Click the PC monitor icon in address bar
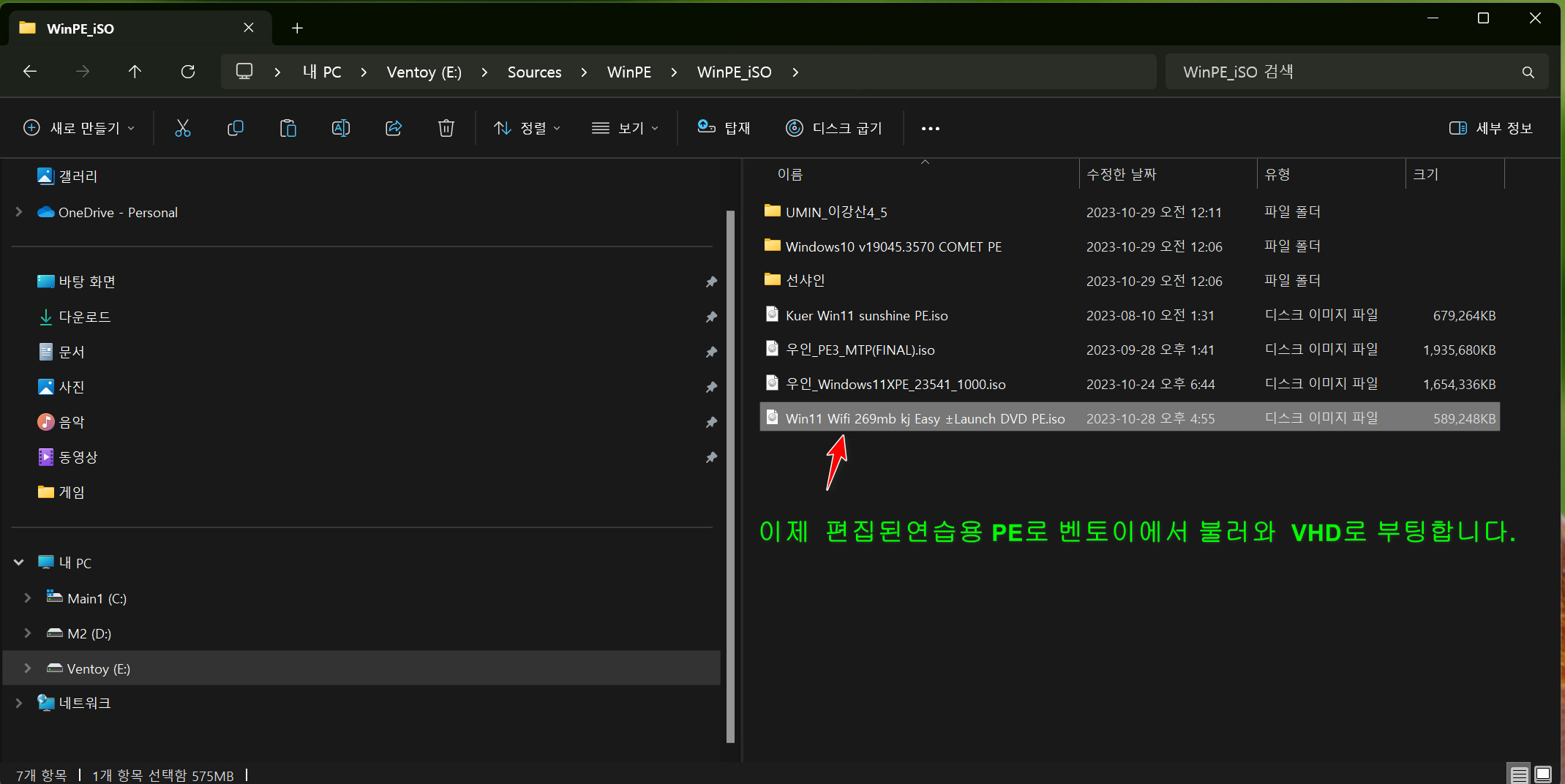Screen dimensions: 1565x784 [x=244, y=71]
